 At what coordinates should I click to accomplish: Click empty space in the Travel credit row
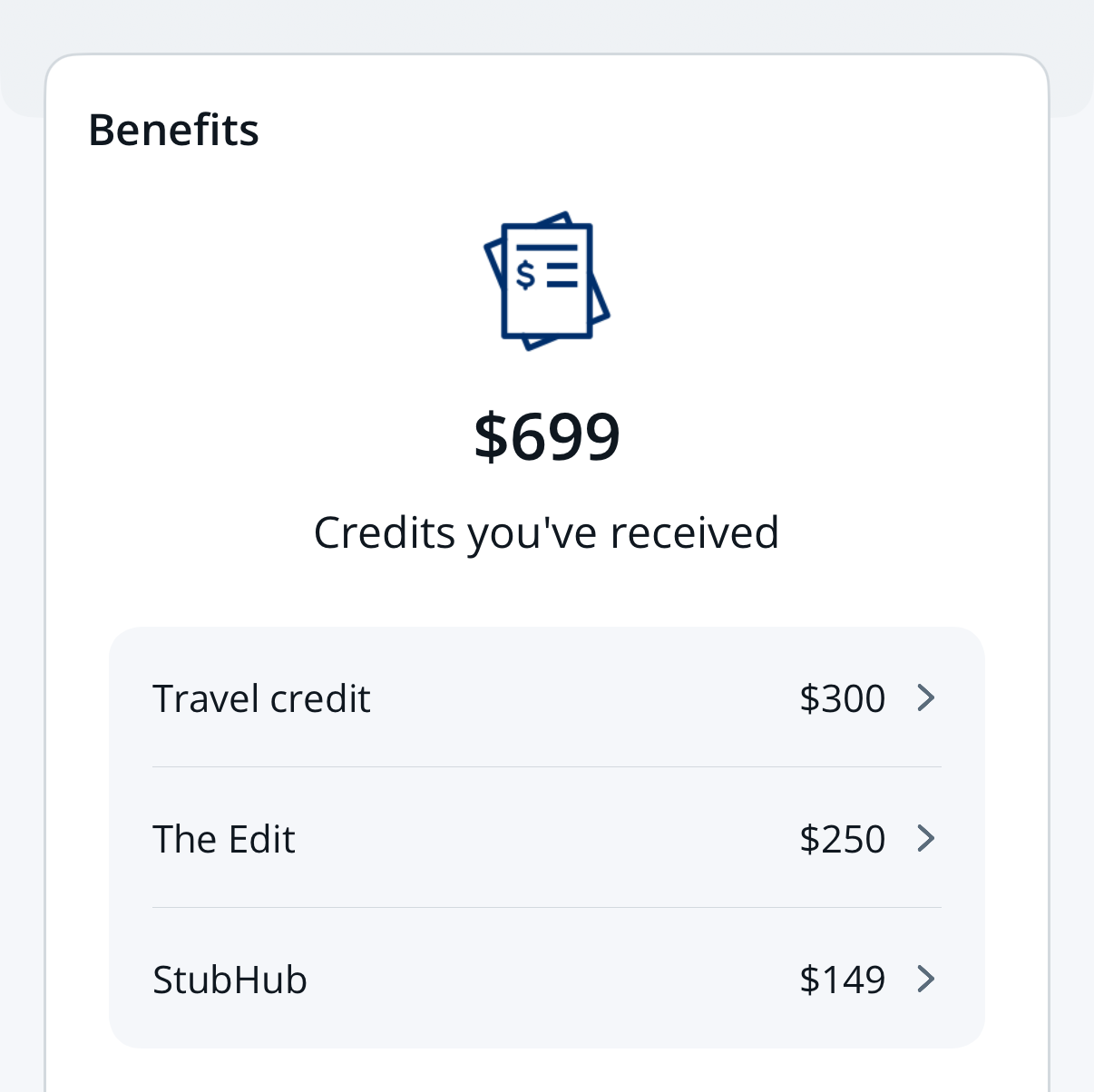coord(581,699)
